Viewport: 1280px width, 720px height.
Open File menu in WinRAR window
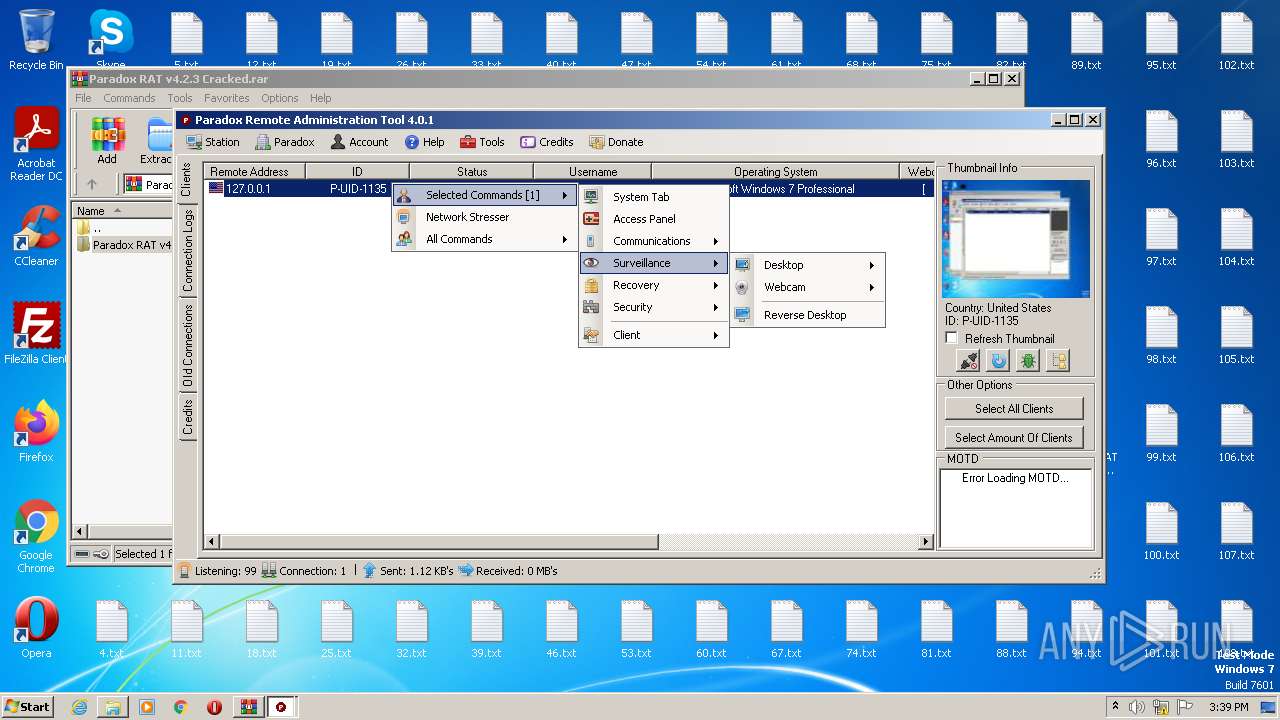tap(83, 98)
